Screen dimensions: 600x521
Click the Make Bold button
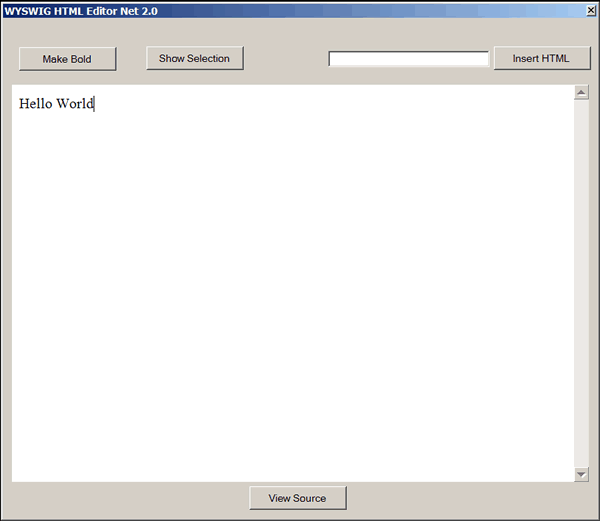coord(67,59)
